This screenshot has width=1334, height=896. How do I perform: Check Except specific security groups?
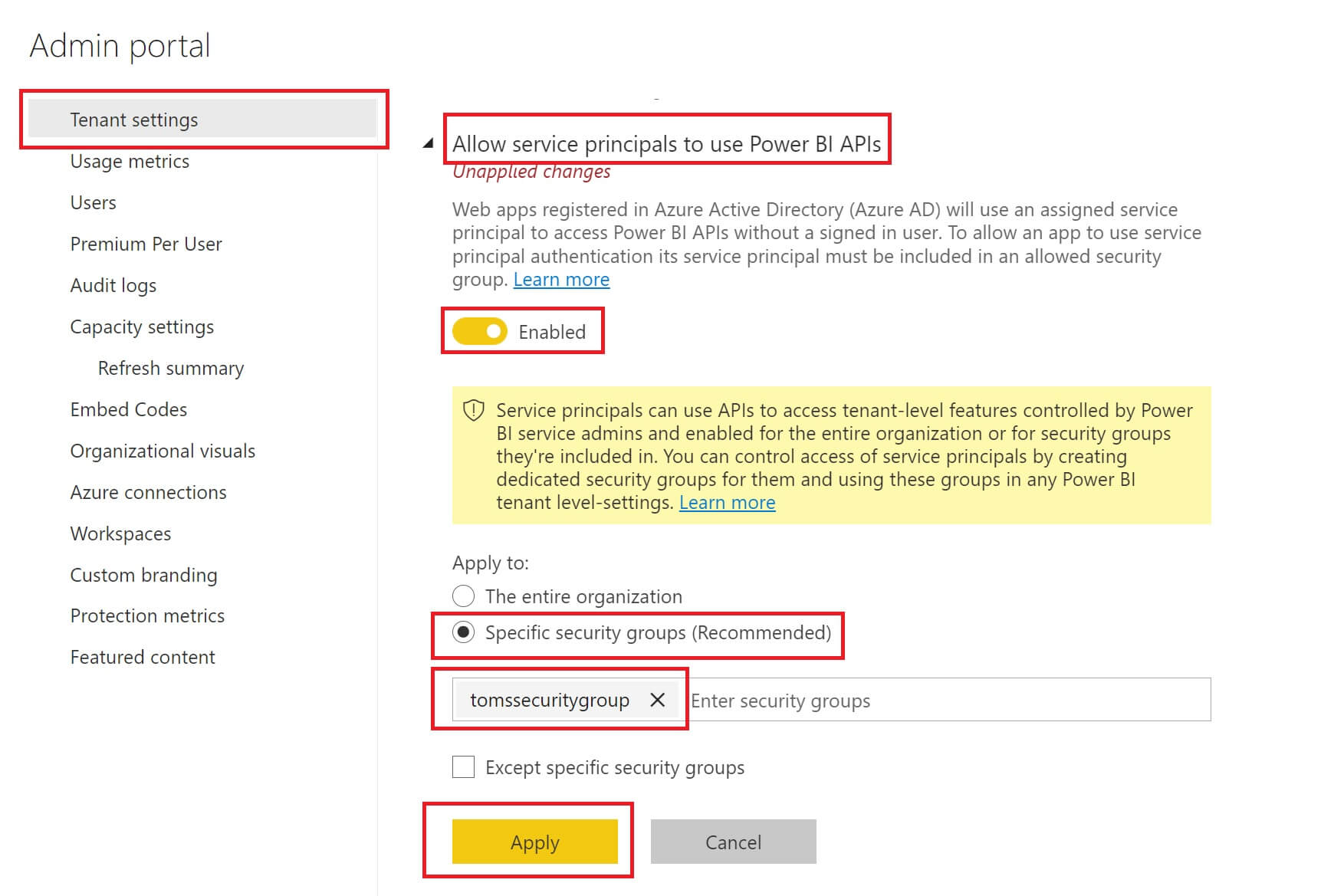click(463, 766)
